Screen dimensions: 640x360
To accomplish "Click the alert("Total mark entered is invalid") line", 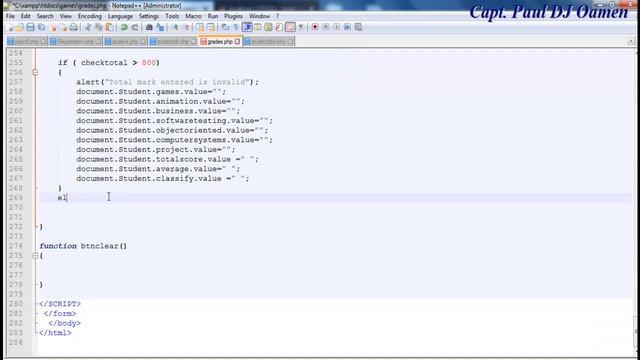I will [x=167, y=82].
